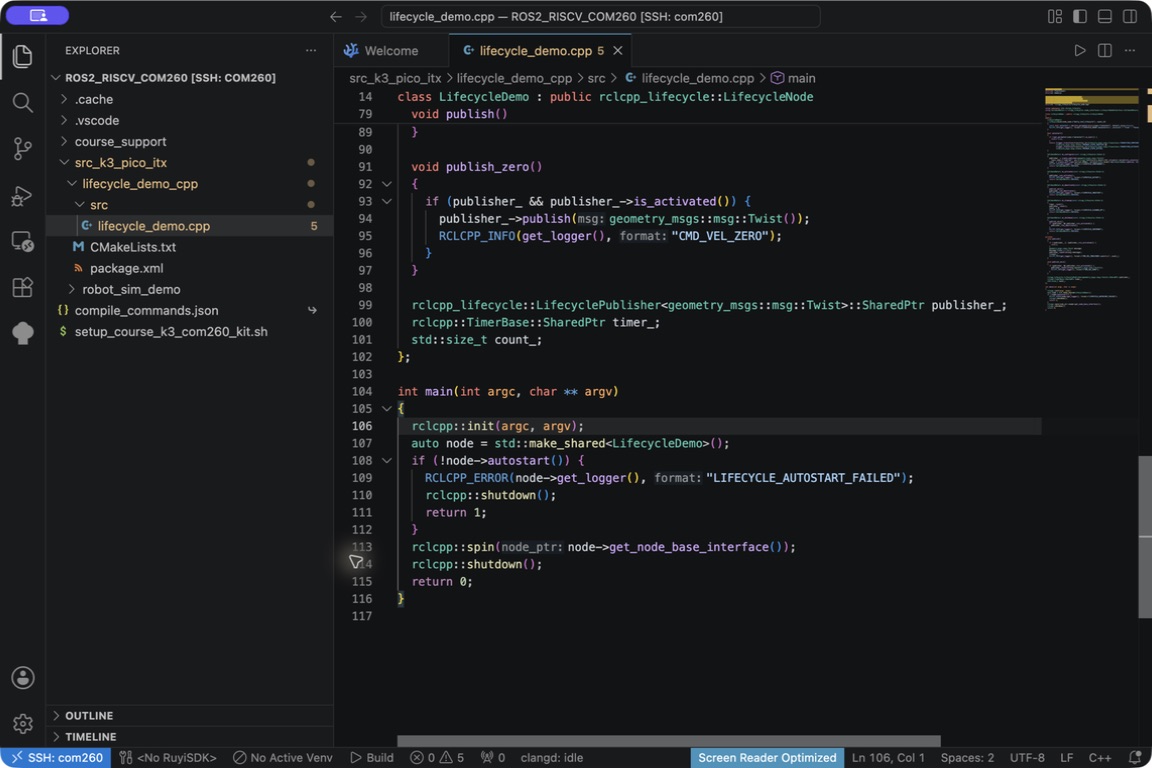
Task: Fold code at line 92
Action: (387, 184)
